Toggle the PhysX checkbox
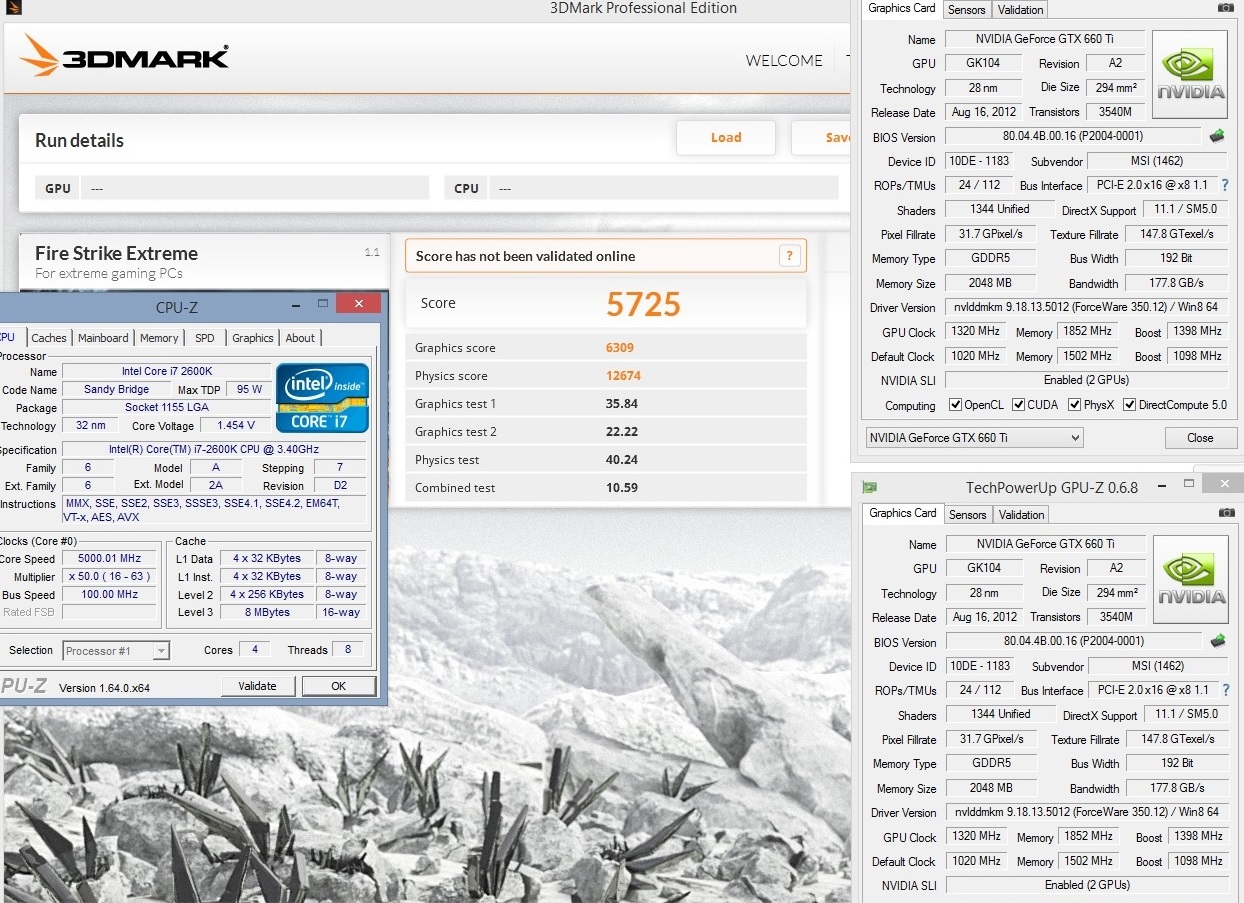Viewport: 1244px width, 903px height. [x=1074, y=405]
